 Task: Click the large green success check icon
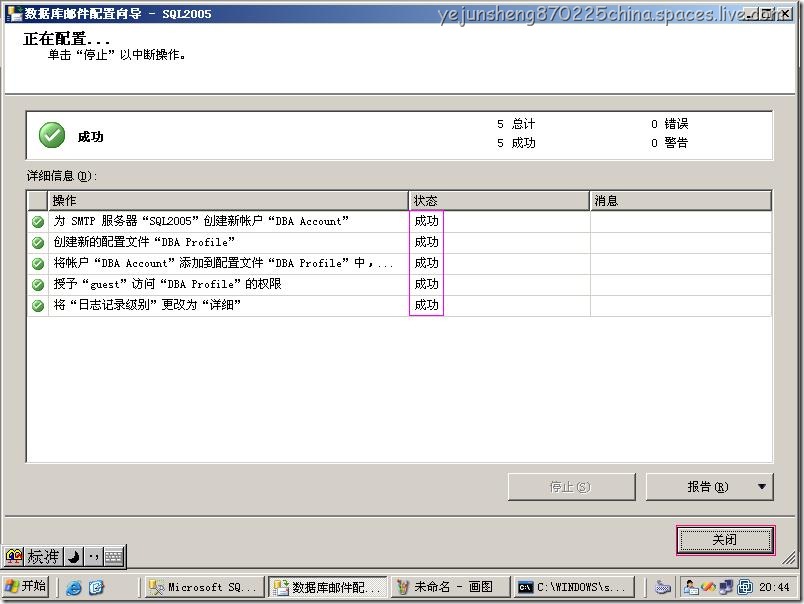click(52, 135)
